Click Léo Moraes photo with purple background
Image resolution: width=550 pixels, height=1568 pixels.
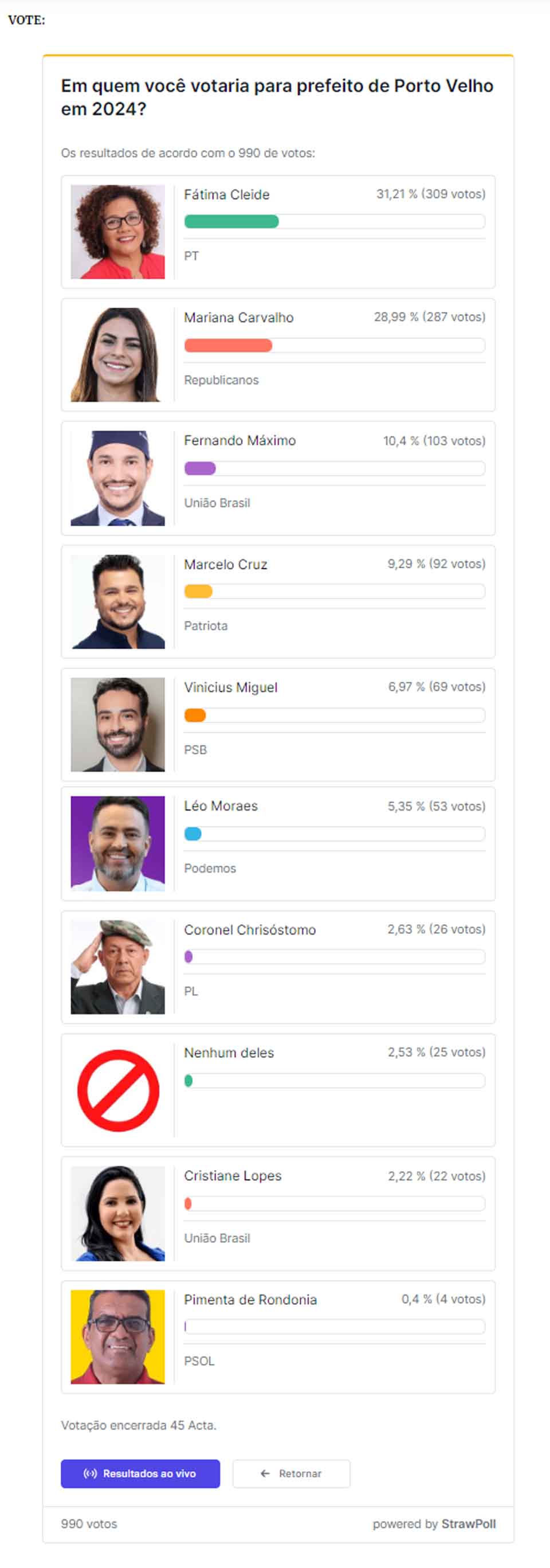coord(117,843)
